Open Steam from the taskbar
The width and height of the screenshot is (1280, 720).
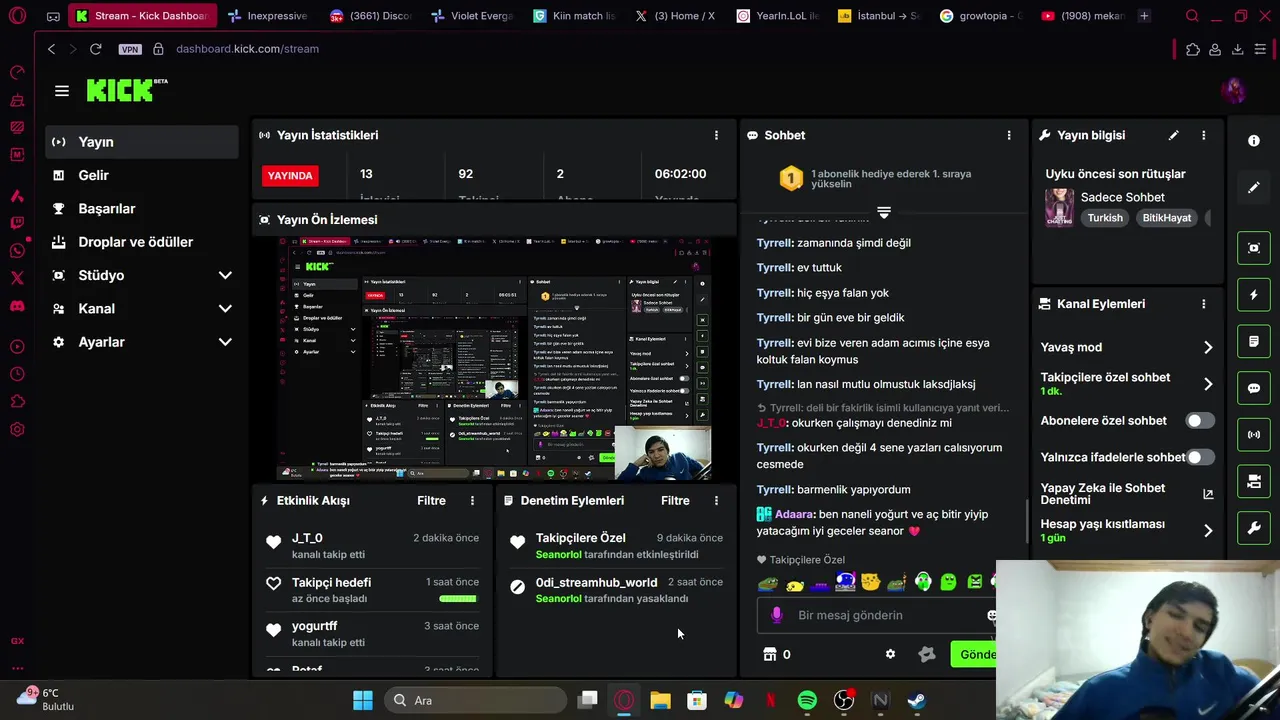tap(917, 700)
